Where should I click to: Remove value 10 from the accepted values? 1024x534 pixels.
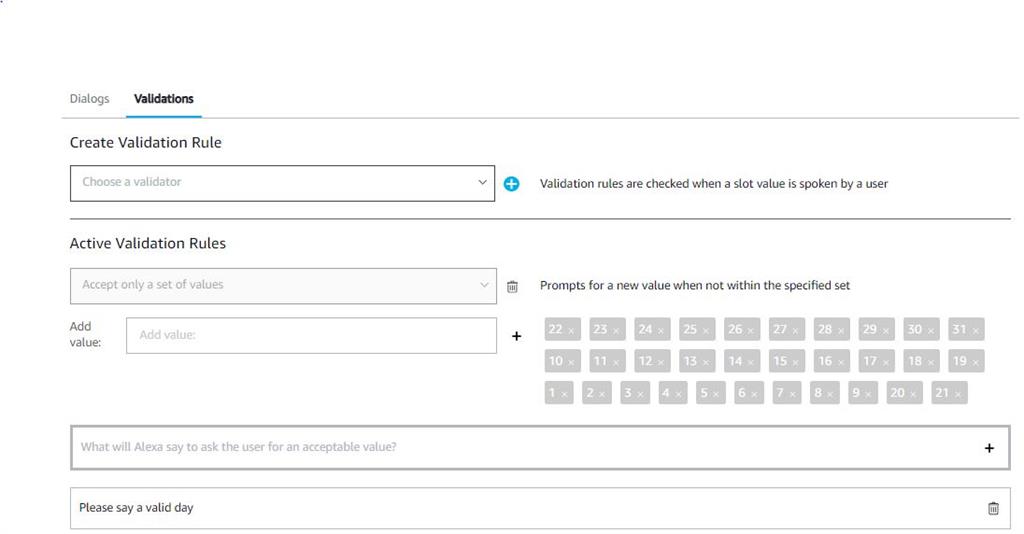572,362
